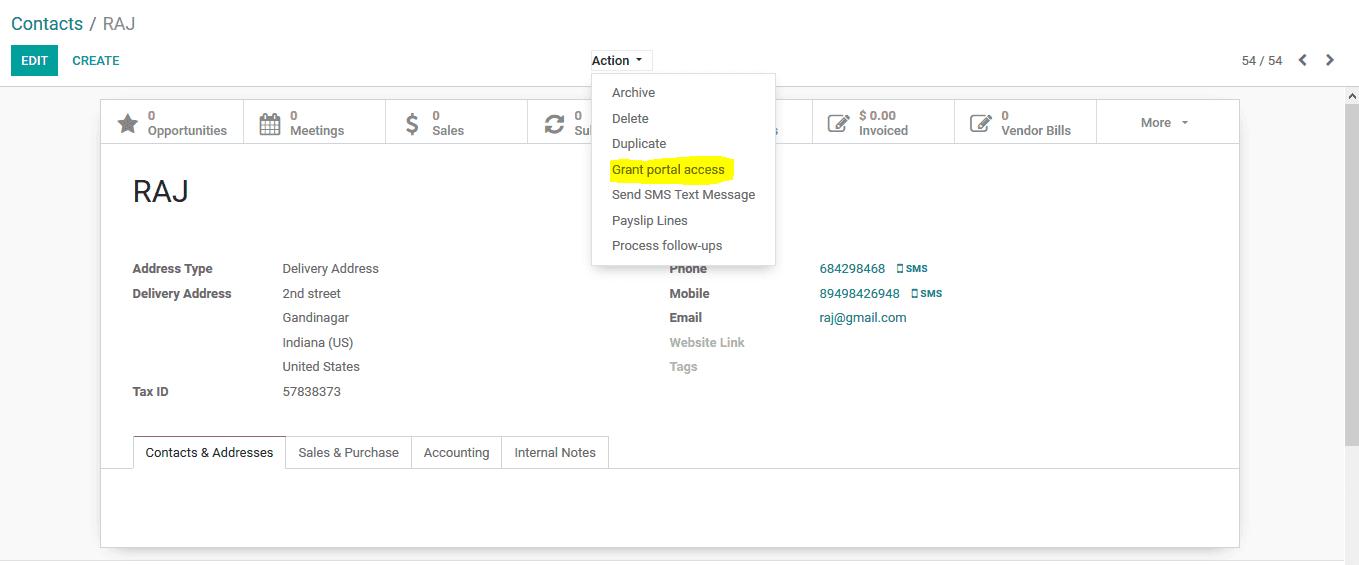Open the 0 Sales stat button
1359x565 pixels.
click(x=456, y=122)
